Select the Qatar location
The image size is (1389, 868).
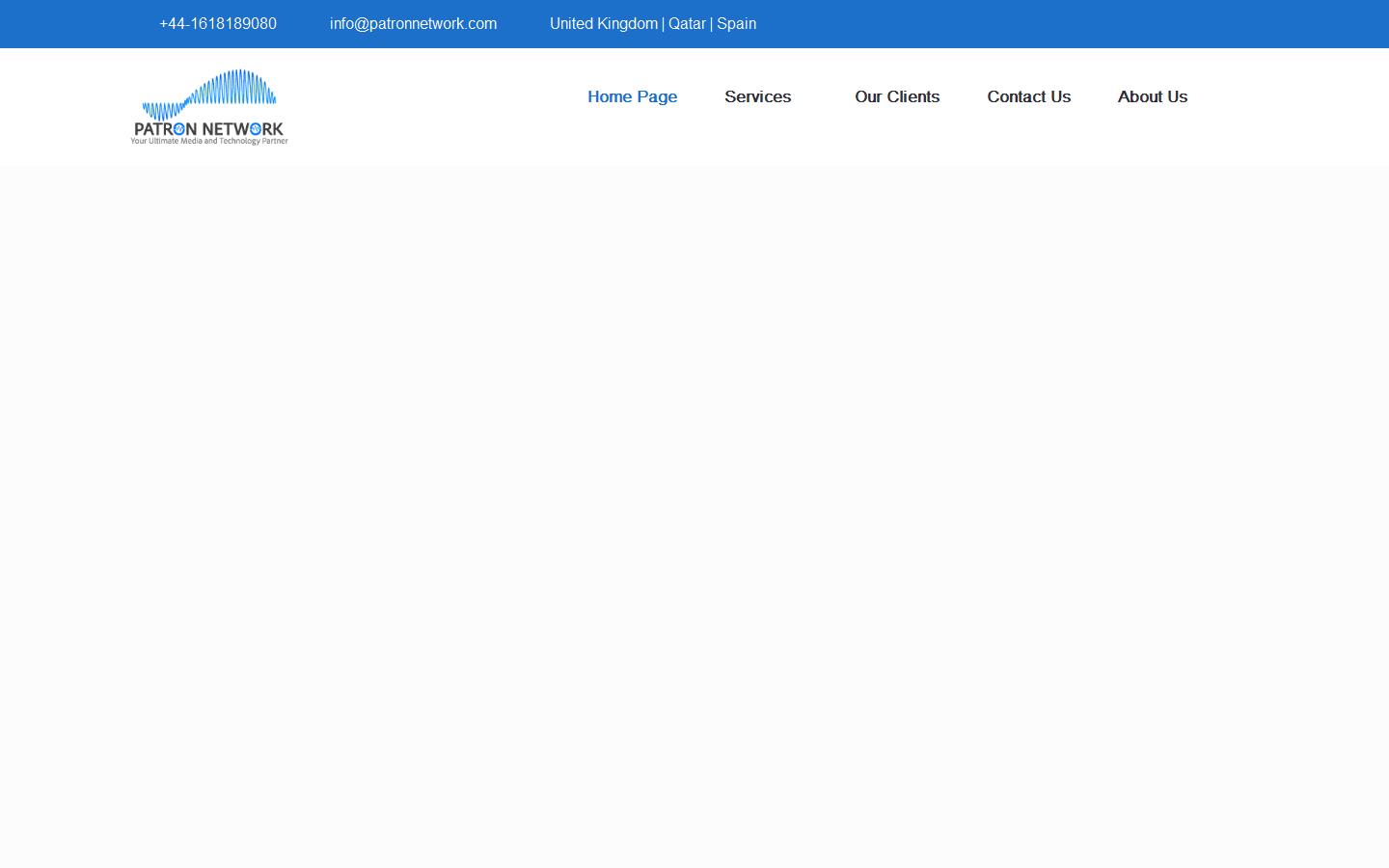pos(686,23)
